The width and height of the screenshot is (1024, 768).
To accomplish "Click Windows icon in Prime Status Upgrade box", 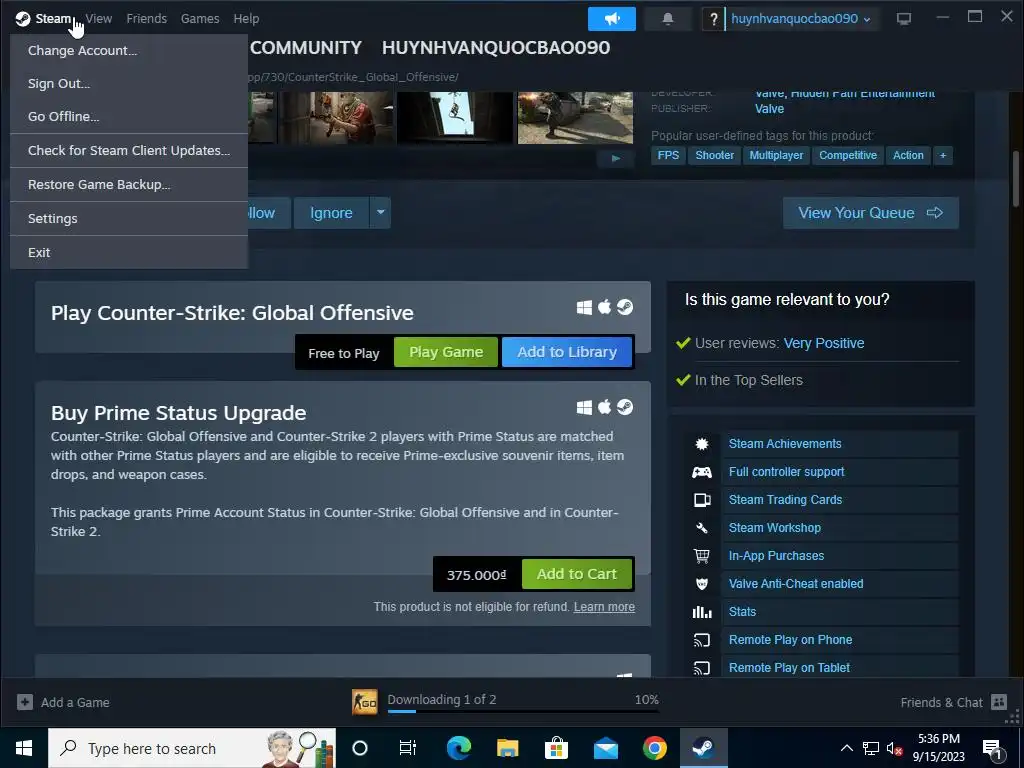I will tap(584, 408).
